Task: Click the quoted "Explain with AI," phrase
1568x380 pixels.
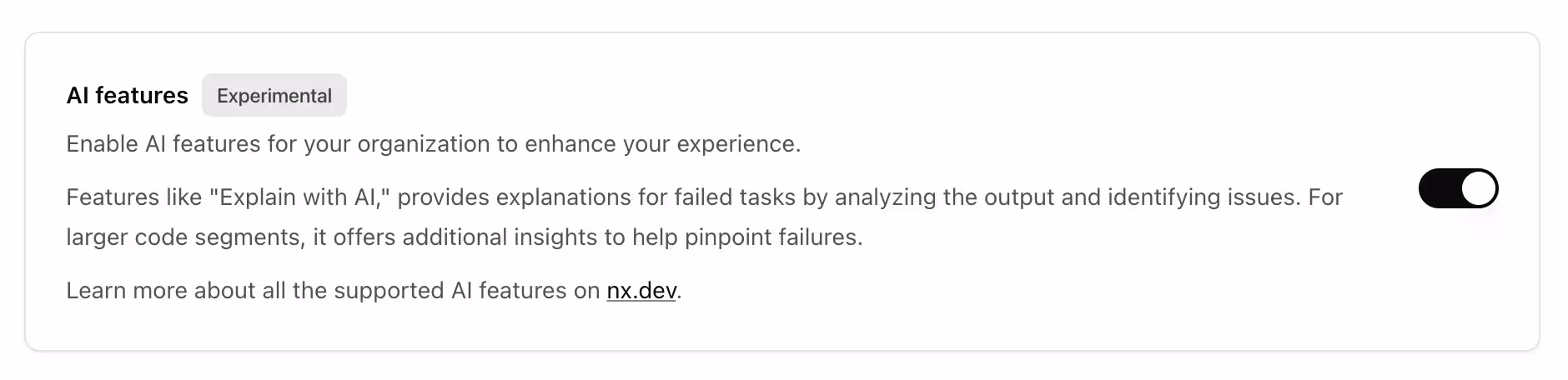Action: coord(300,197)
